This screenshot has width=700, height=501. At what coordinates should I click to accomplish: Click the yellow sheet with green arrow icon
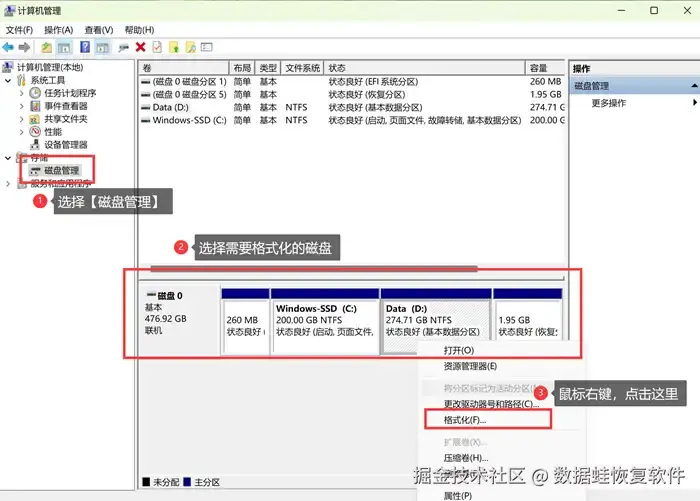click(x=174, y=47)
